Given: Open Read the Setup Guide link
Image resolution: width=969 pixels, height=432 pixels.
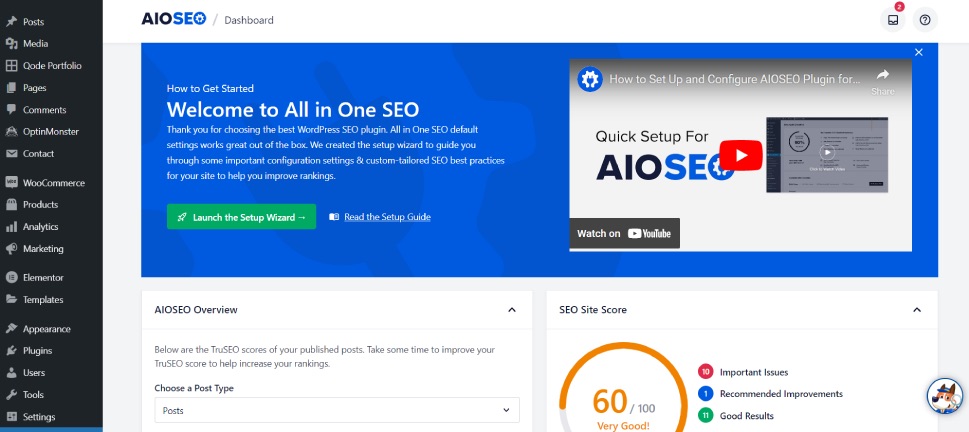Looking at the screenshot, I should pyautogui.click(x=387, y=217).
